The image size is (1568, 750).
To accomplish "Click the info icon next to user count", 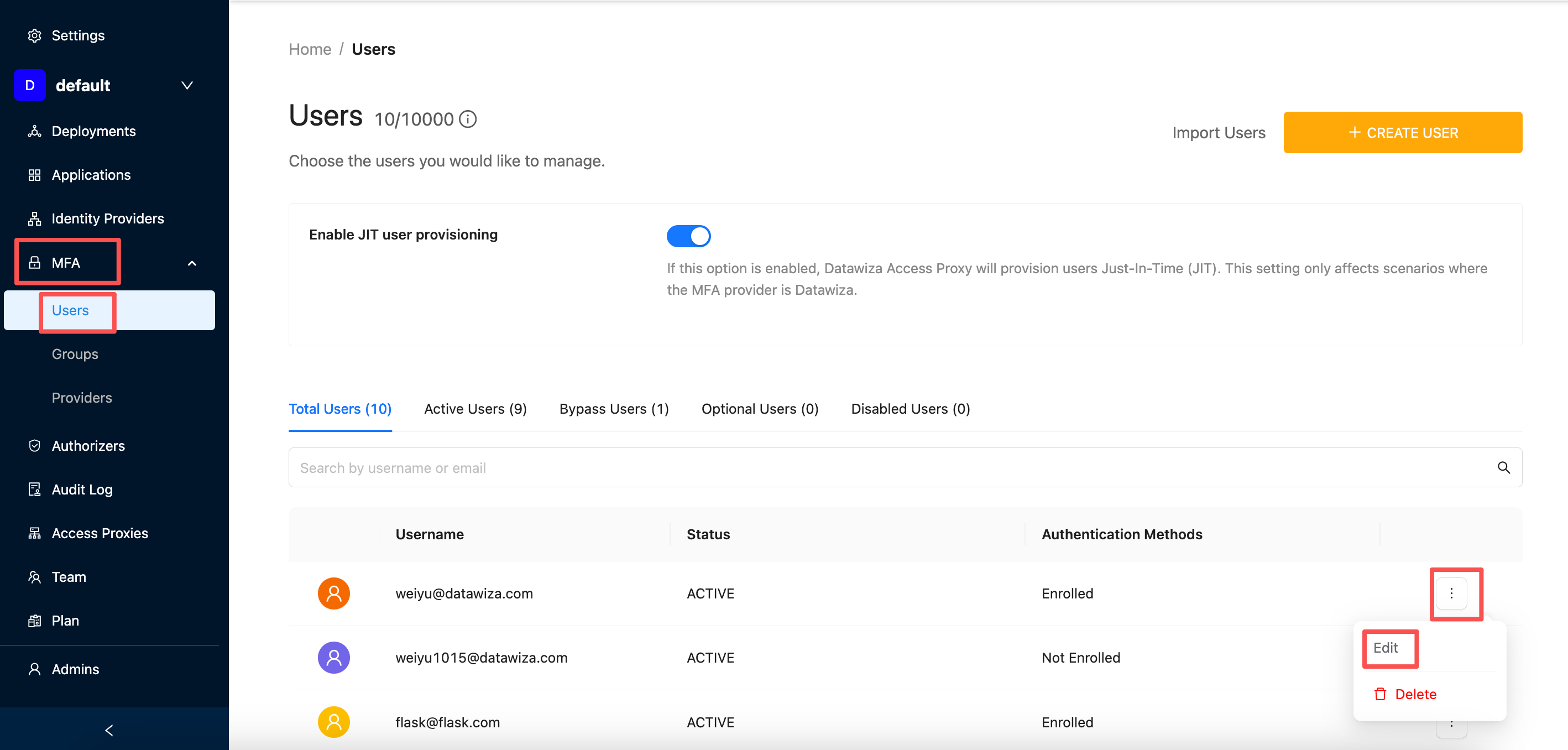I will [468, 119].
